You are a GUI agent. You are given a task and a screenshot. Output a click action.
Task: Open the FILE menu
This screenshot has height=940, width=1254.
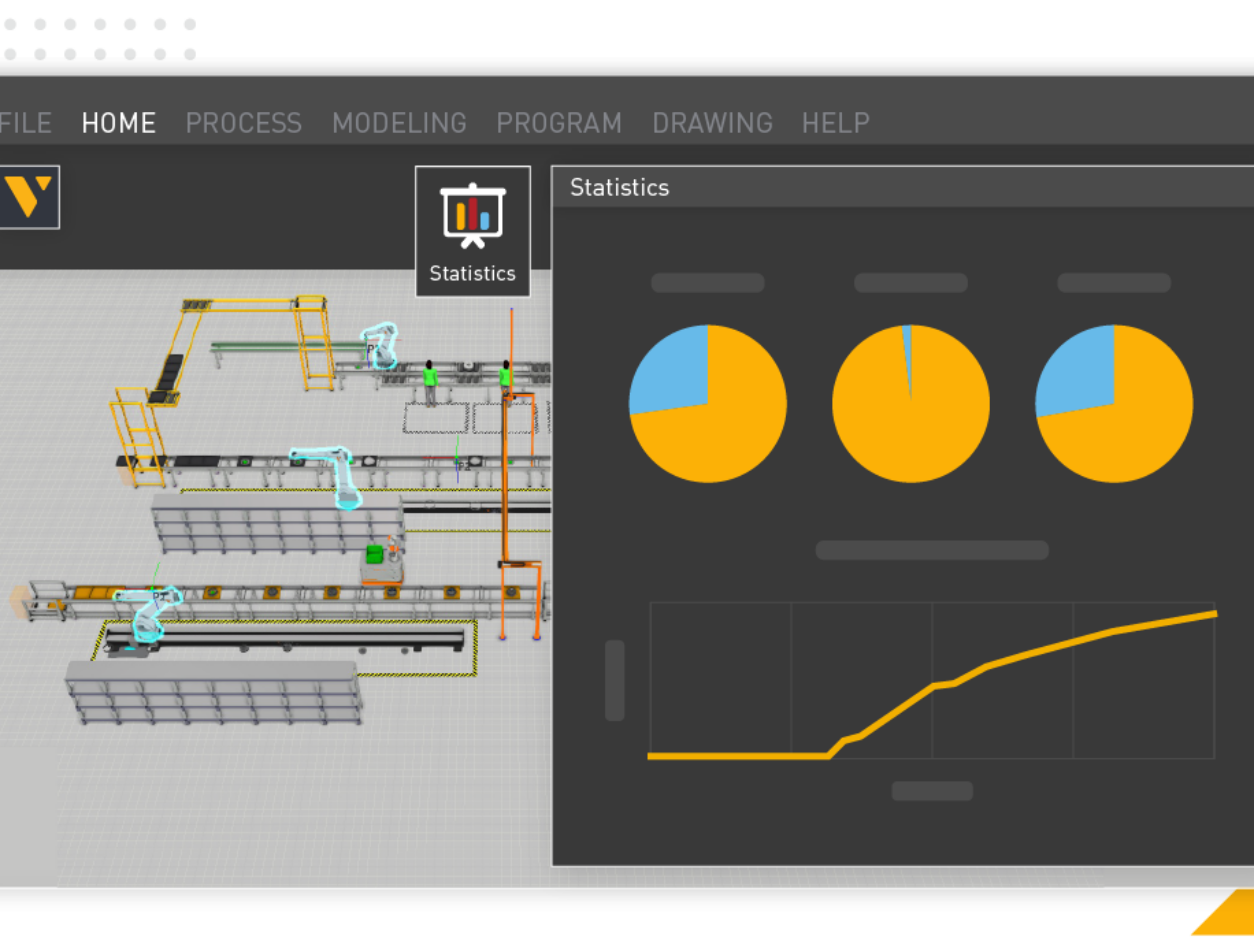(x=24, y=123)
